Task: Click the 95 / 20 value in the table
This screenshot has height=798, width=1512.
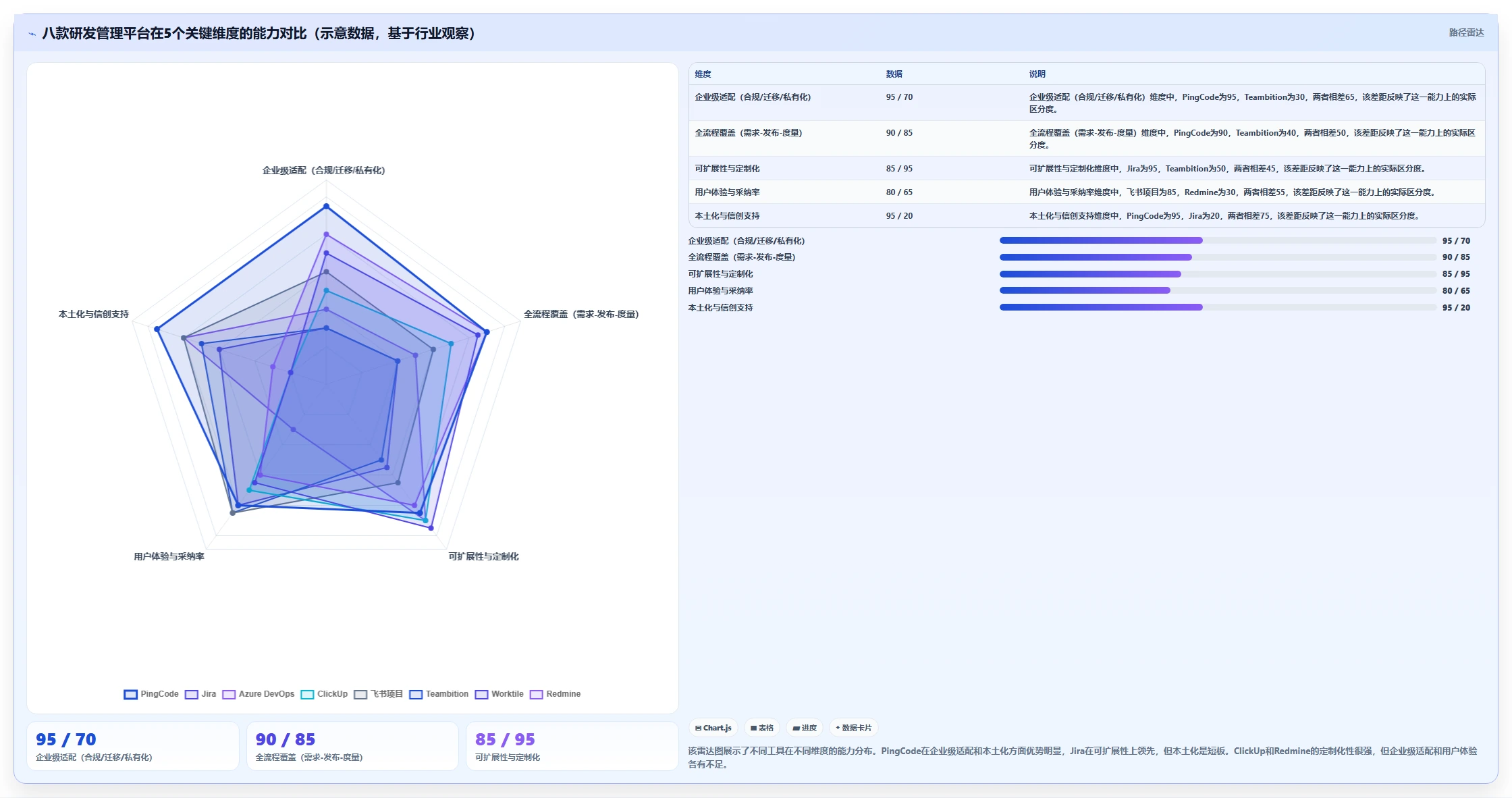Action: [899, 216]
